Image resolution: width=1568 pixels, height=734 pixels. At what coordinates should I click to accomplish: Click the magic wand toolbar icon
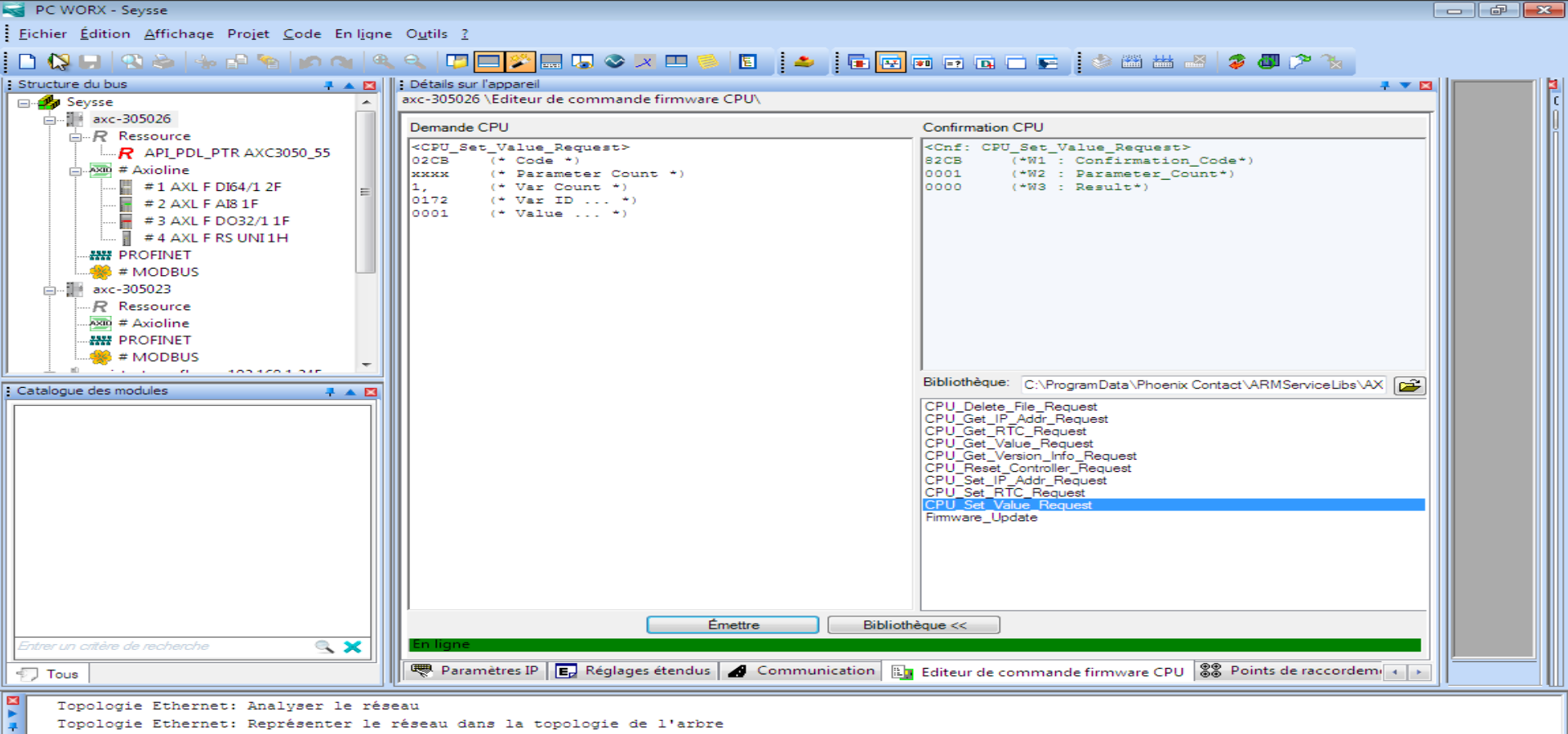pos(520,62)
